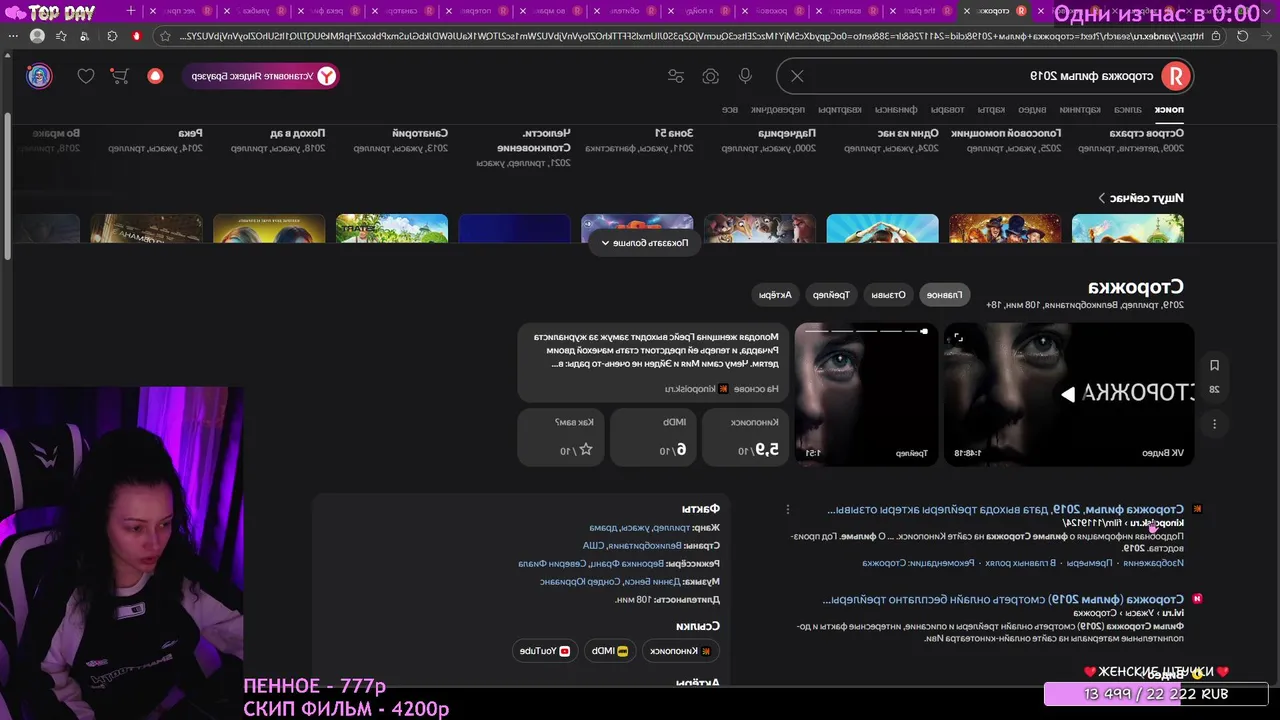
Task: Switch to the квартиры tab
Action: click(x=840, y=109)
